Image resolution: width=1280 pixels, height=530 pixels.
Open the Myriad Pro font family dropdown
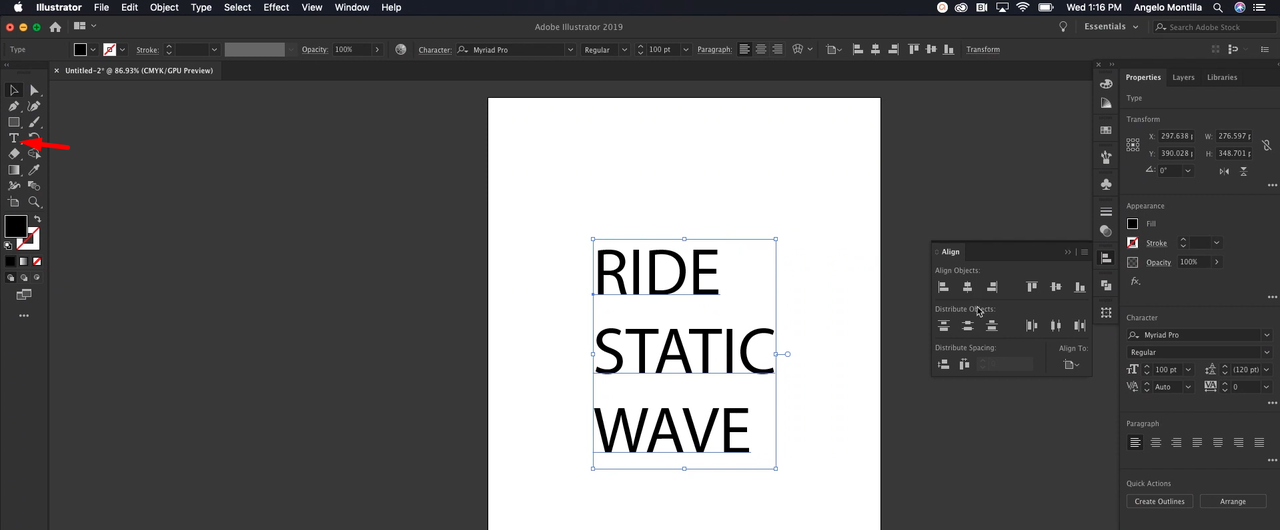[570, 49]
